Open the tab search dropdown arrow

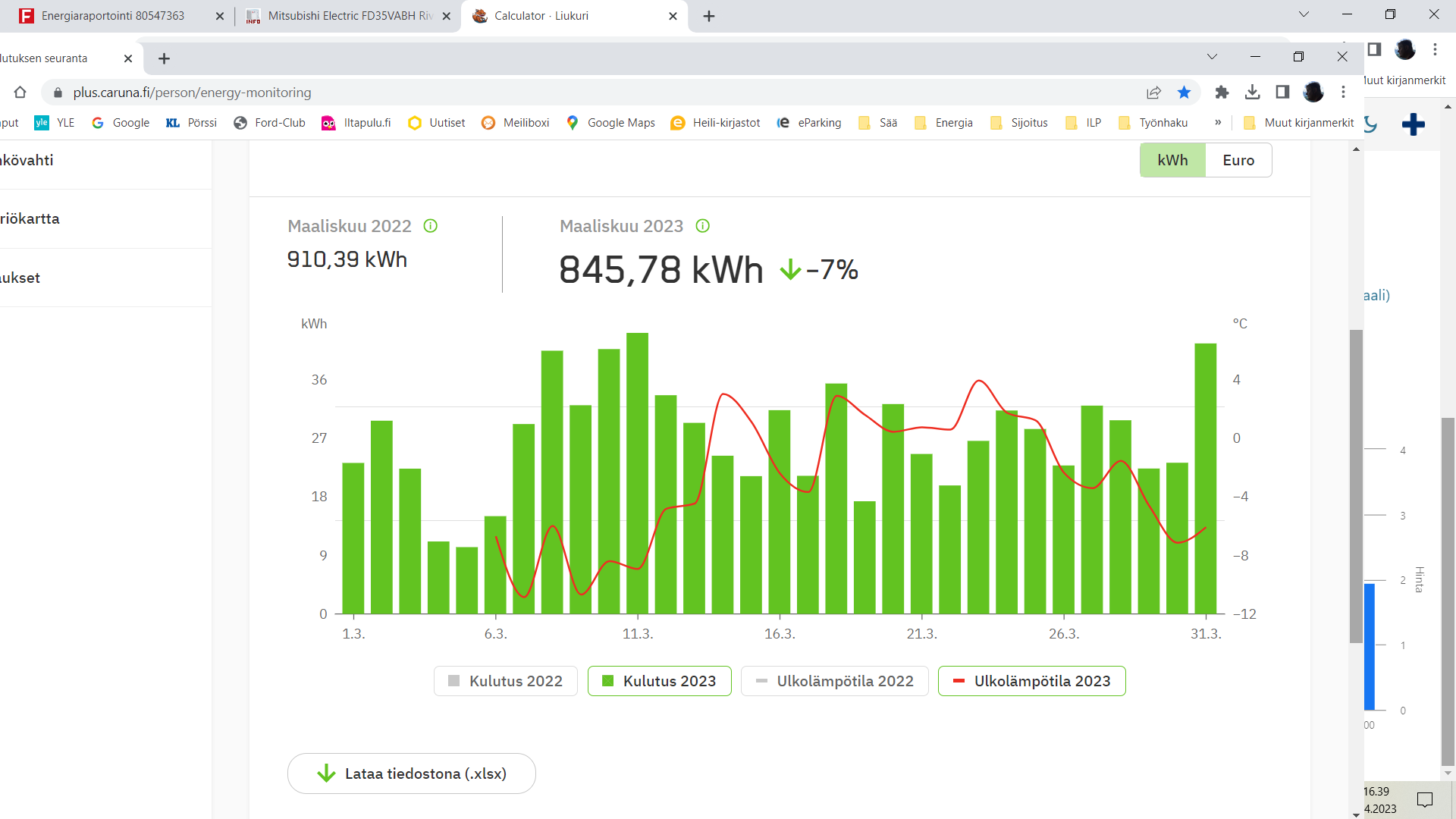coord(1212,58)
